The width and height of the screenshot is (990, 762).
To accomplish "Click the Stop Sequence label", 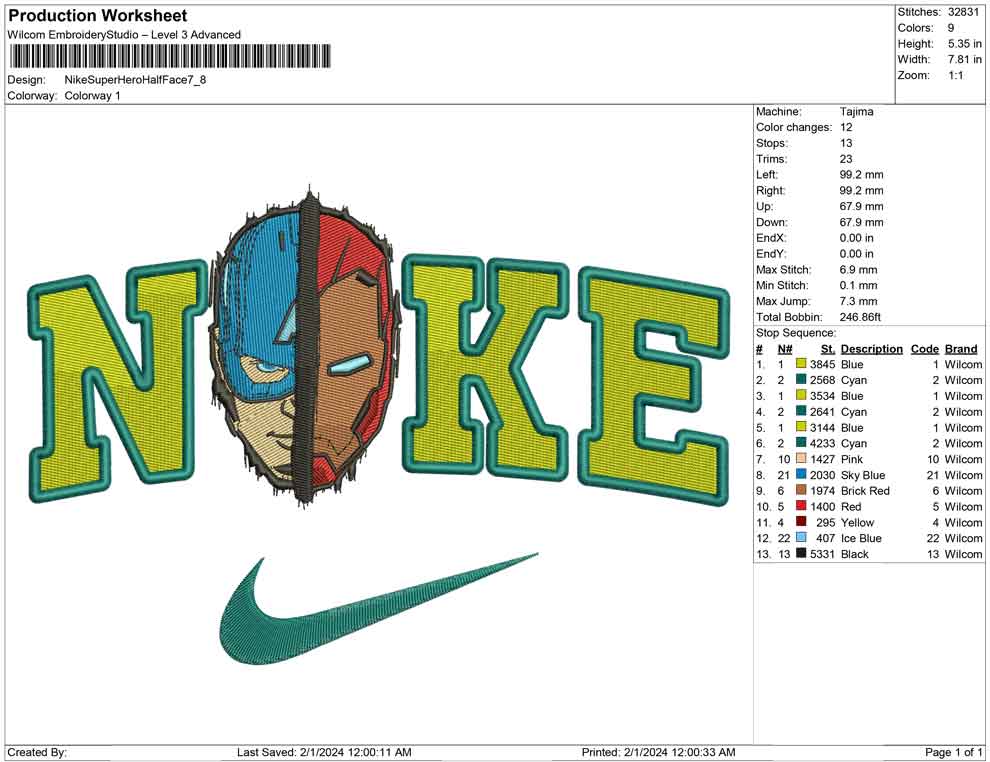I will pyautogui.click(x=796, y=333).
